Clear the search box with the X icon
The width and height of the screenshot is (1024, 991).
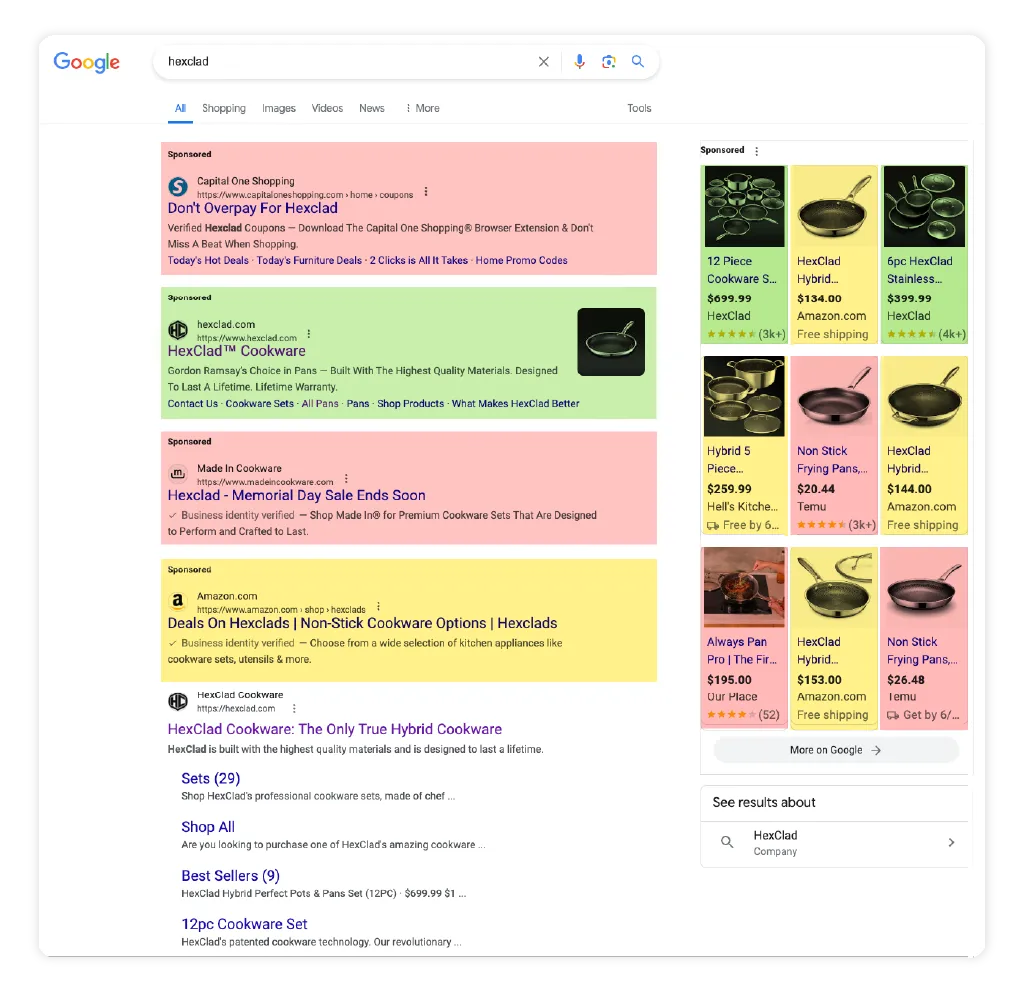(x=543, y=61)
